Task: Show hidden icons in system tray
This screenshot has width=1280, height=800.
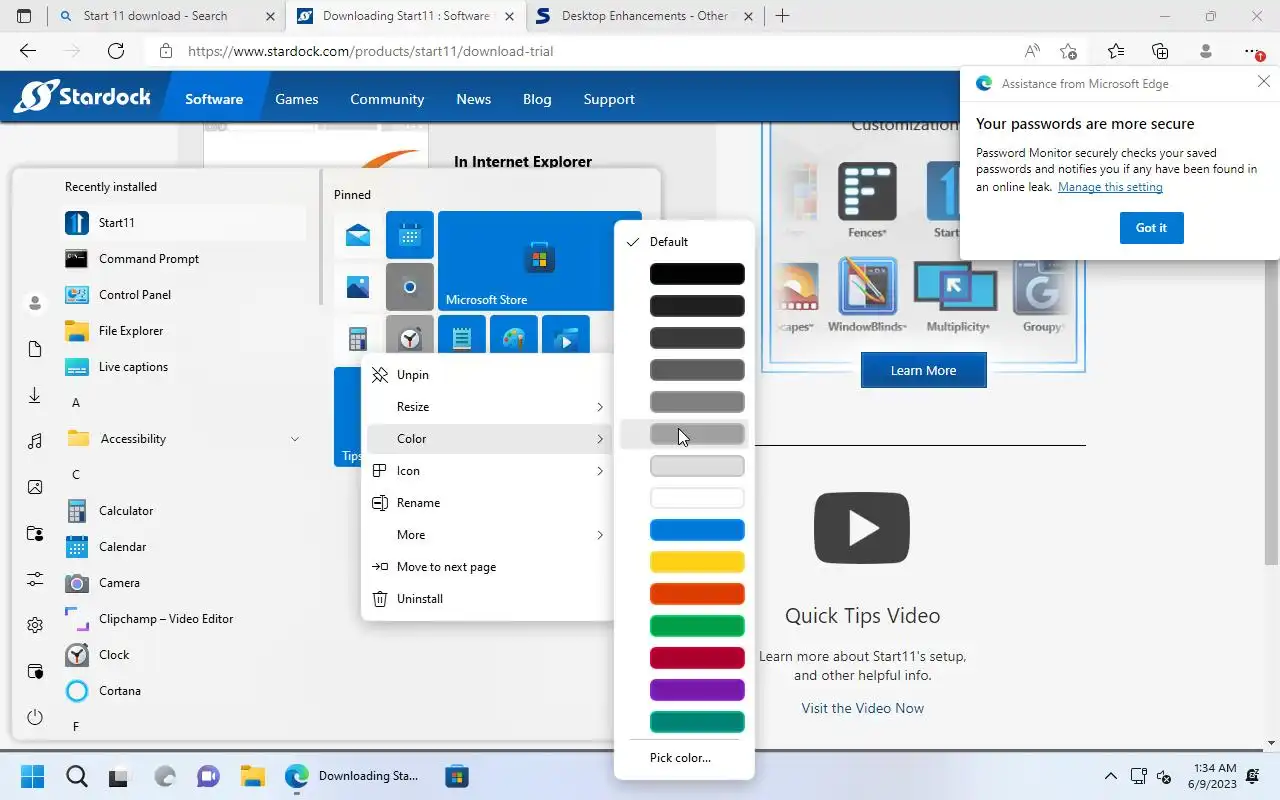Action: coord(1110,775)
